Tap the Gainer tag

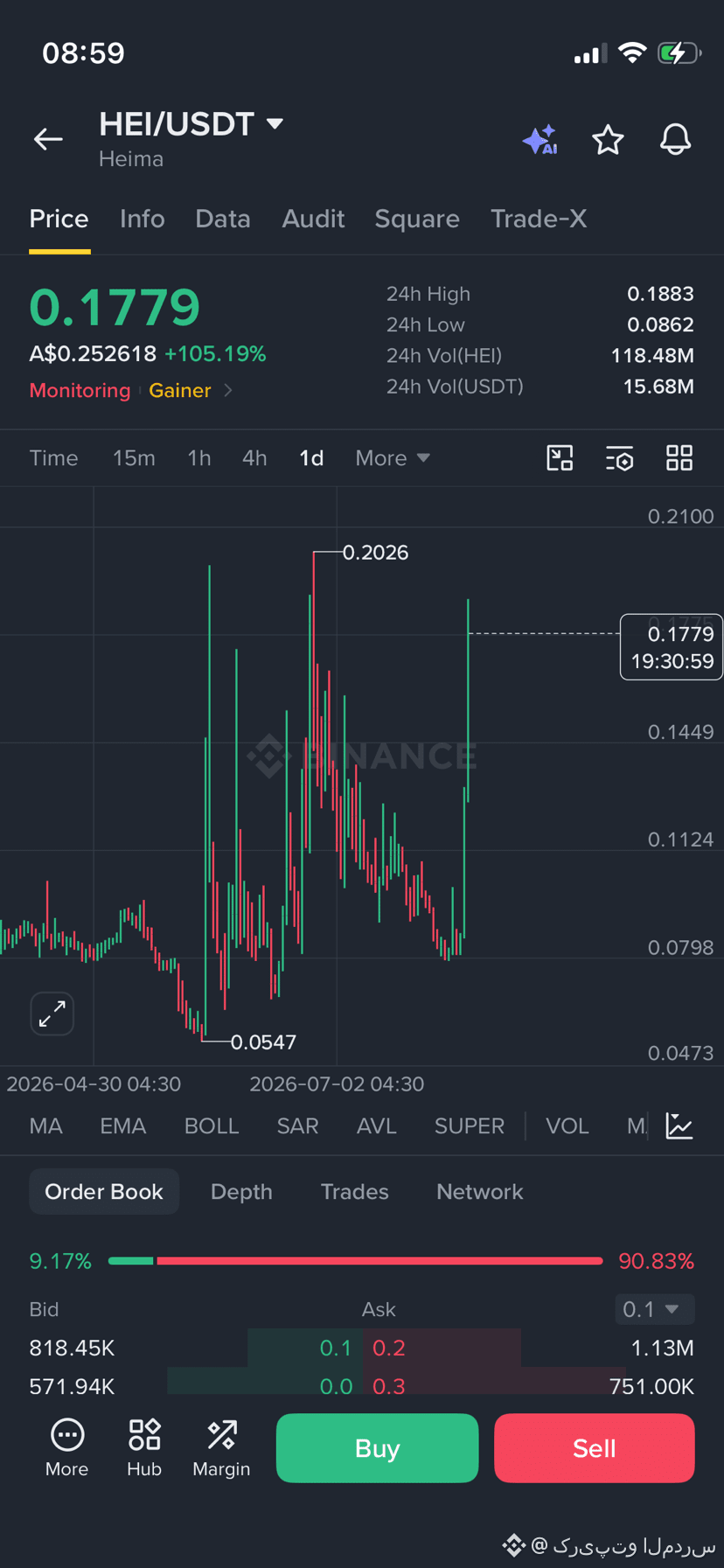pos(180,390)
